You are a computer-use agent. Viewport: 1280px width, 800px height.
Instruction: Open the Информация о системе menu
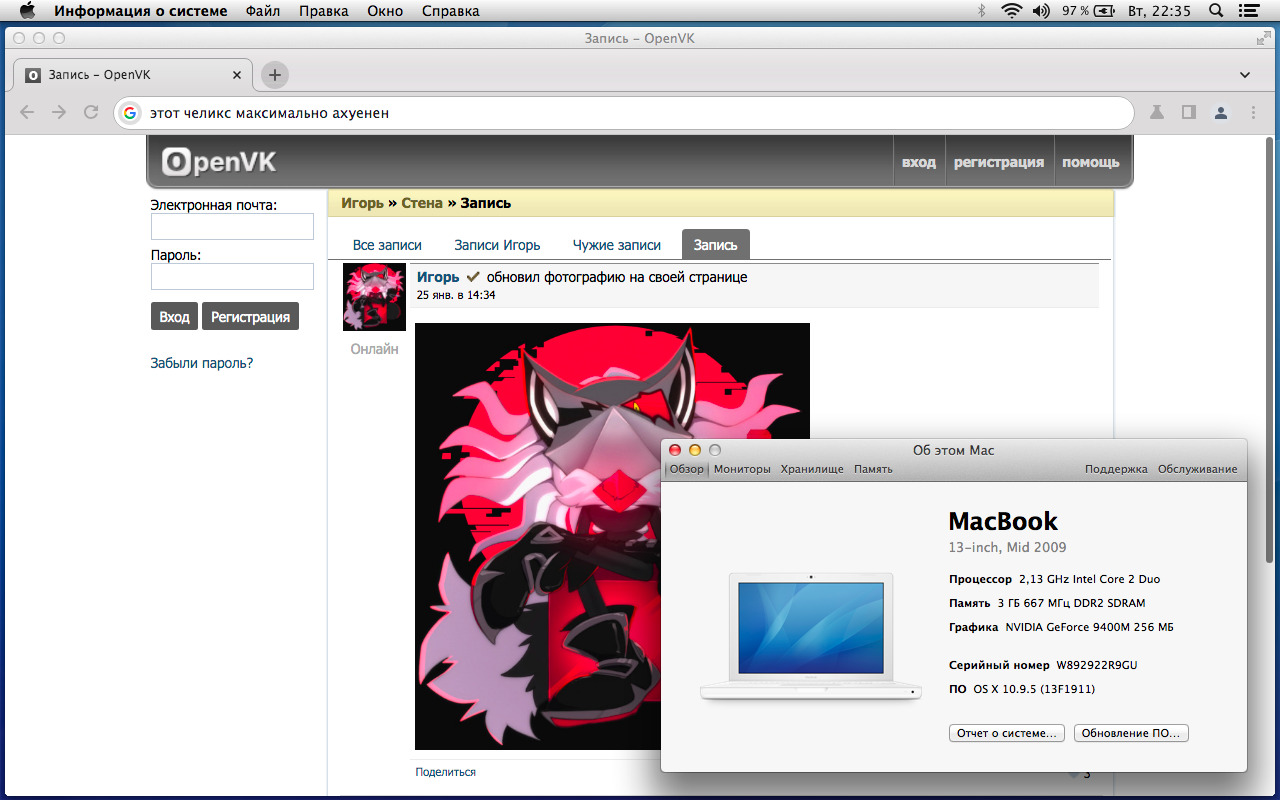coord(141,11)
